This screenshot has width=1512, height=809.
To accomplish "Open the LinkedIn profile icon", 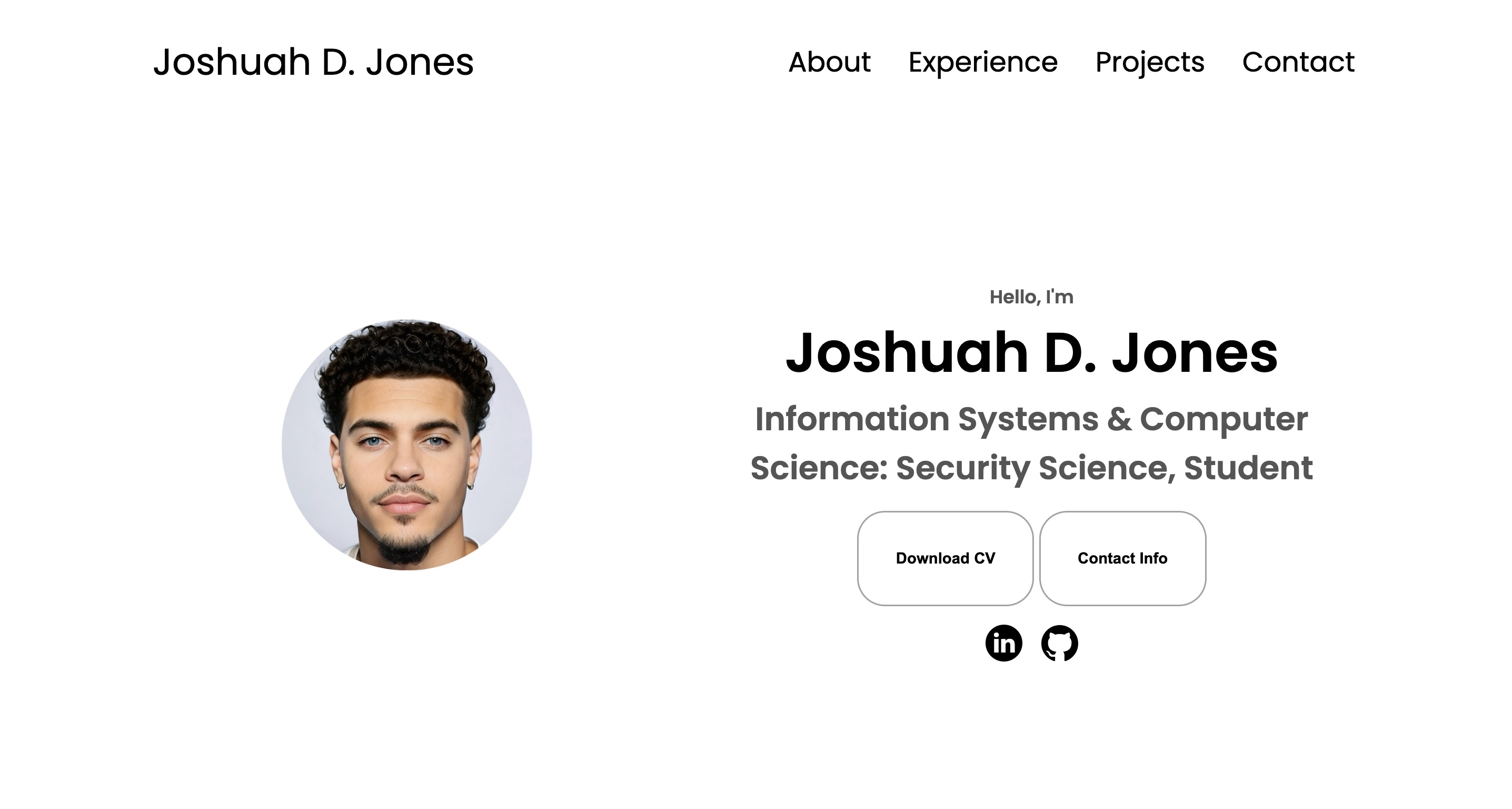I will tap(1003, 644).
